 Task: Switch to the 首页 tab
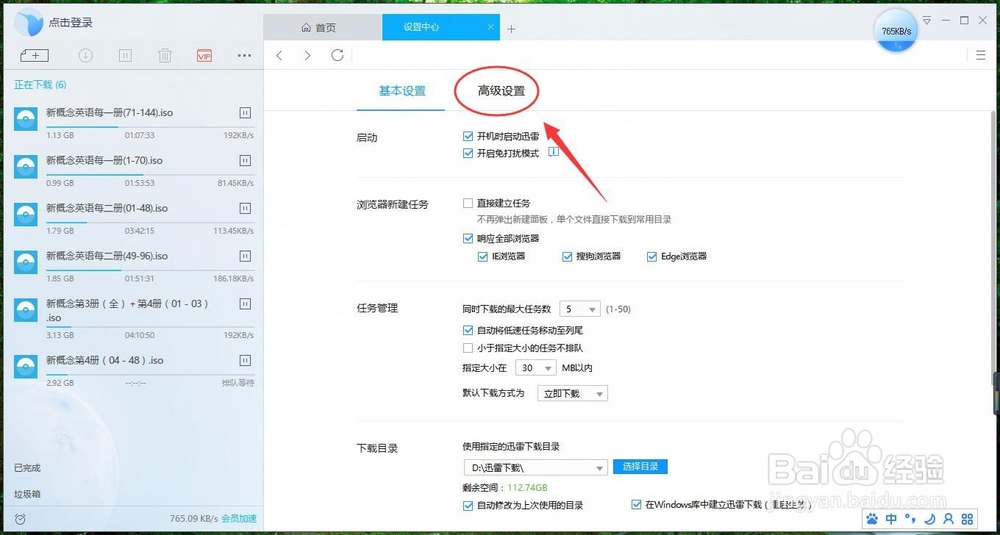[x=322, y=28]
